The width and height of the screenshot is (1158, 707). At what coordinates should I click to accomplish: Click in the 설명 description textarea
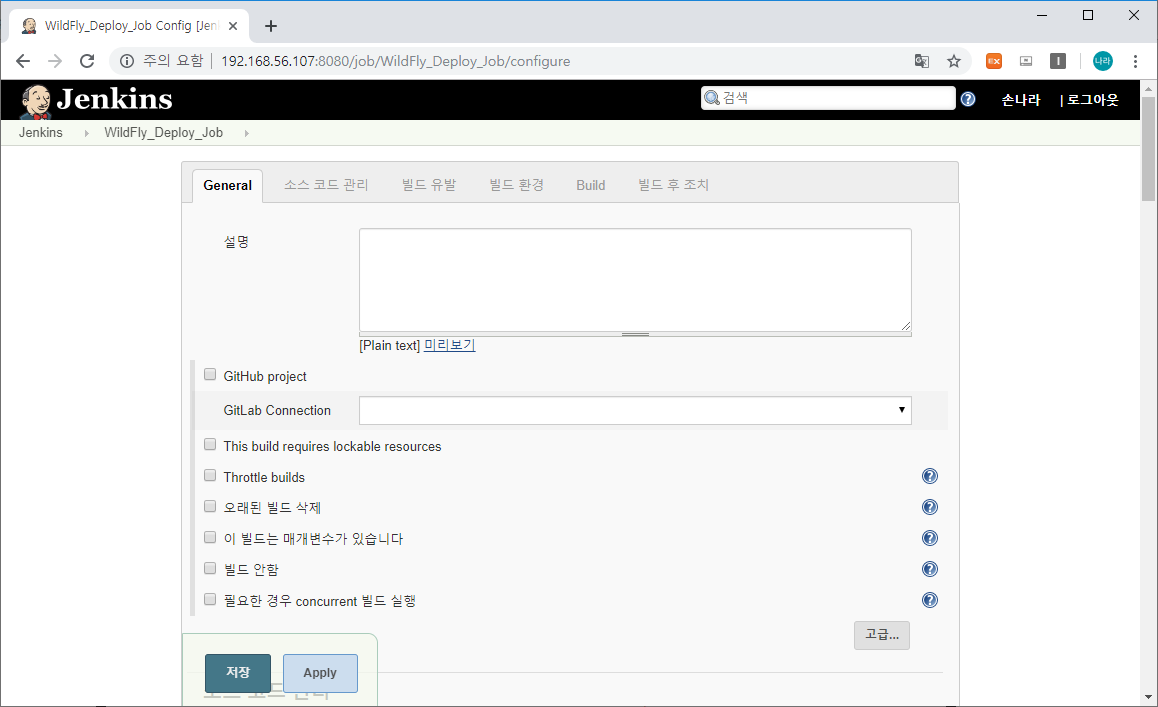[635, 280]
